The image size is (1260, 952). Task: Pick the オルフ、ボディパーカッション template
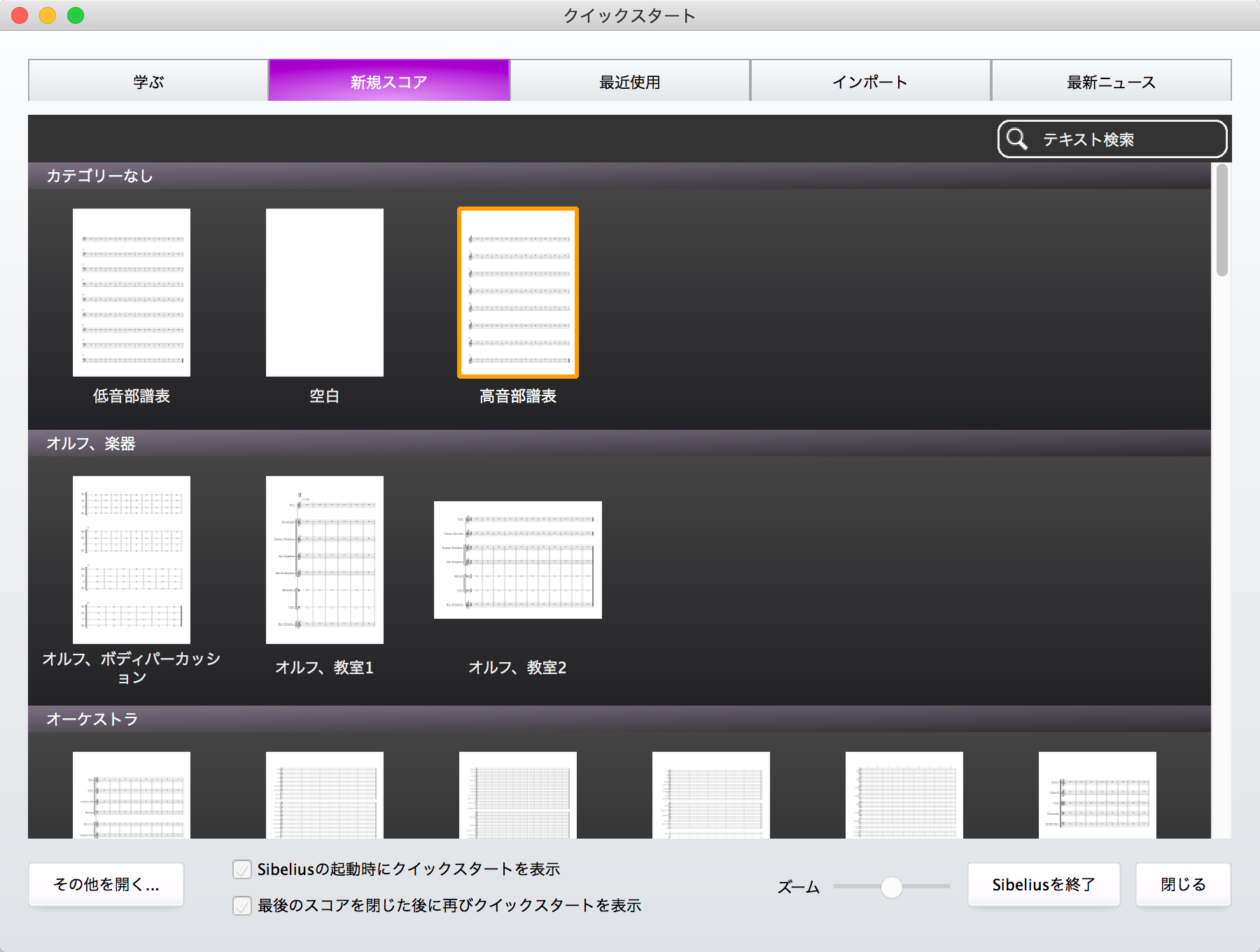coord(132,560)
